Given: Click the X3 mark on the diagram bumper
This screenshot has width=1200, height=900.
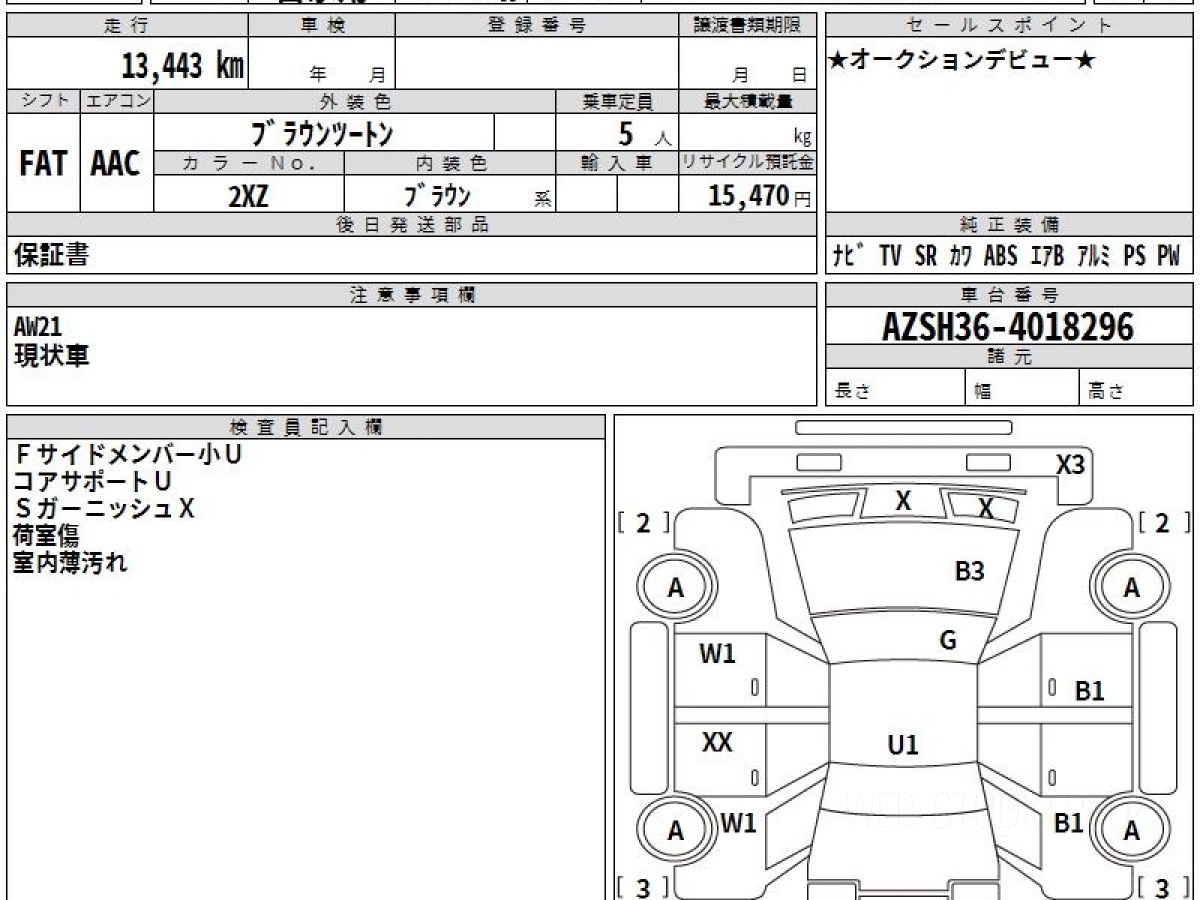Looking at the screenshot, I should (1070, 464).
